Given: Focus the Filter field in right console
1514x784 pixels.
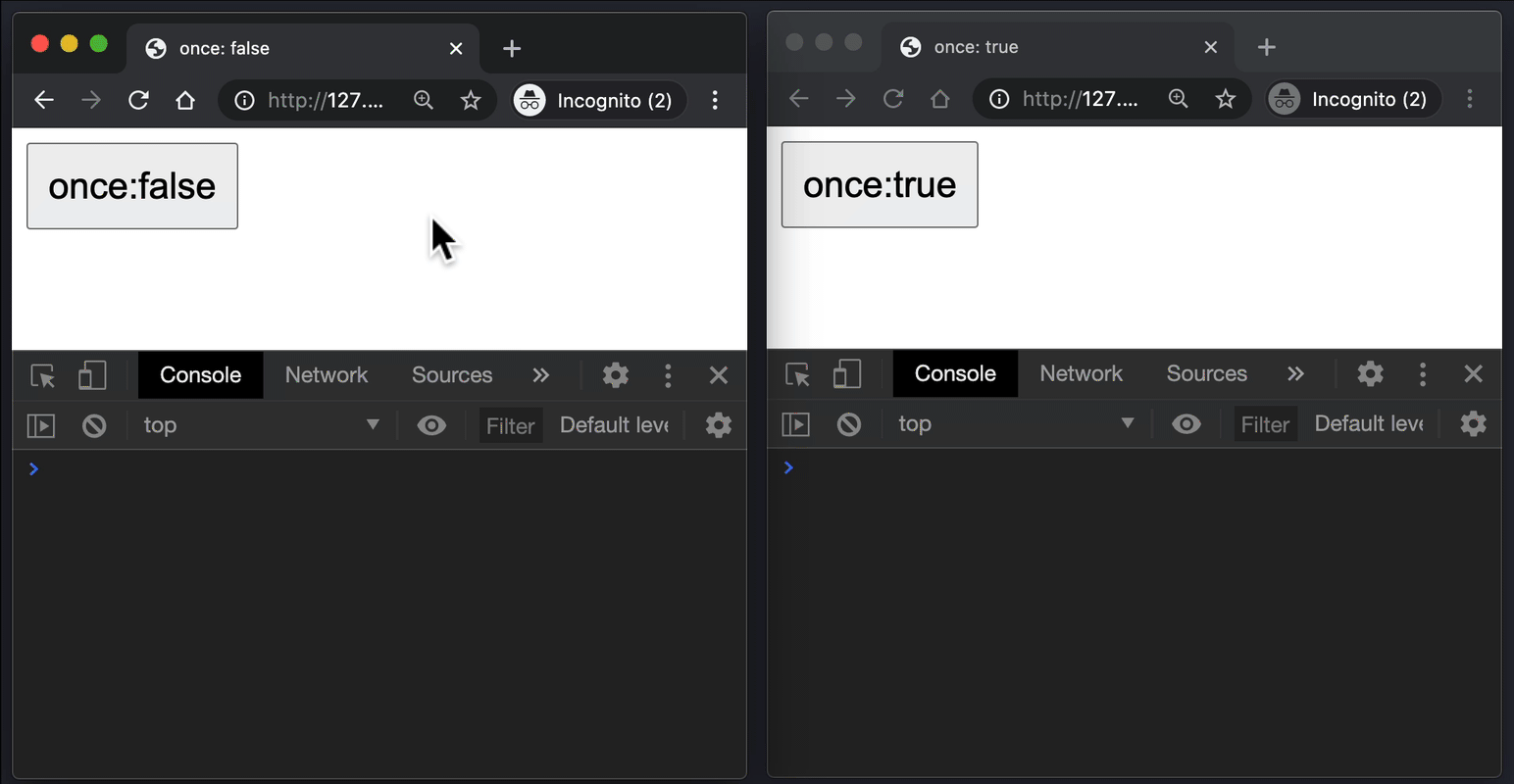Looking at the screenshot, I should click(1265, 424).
